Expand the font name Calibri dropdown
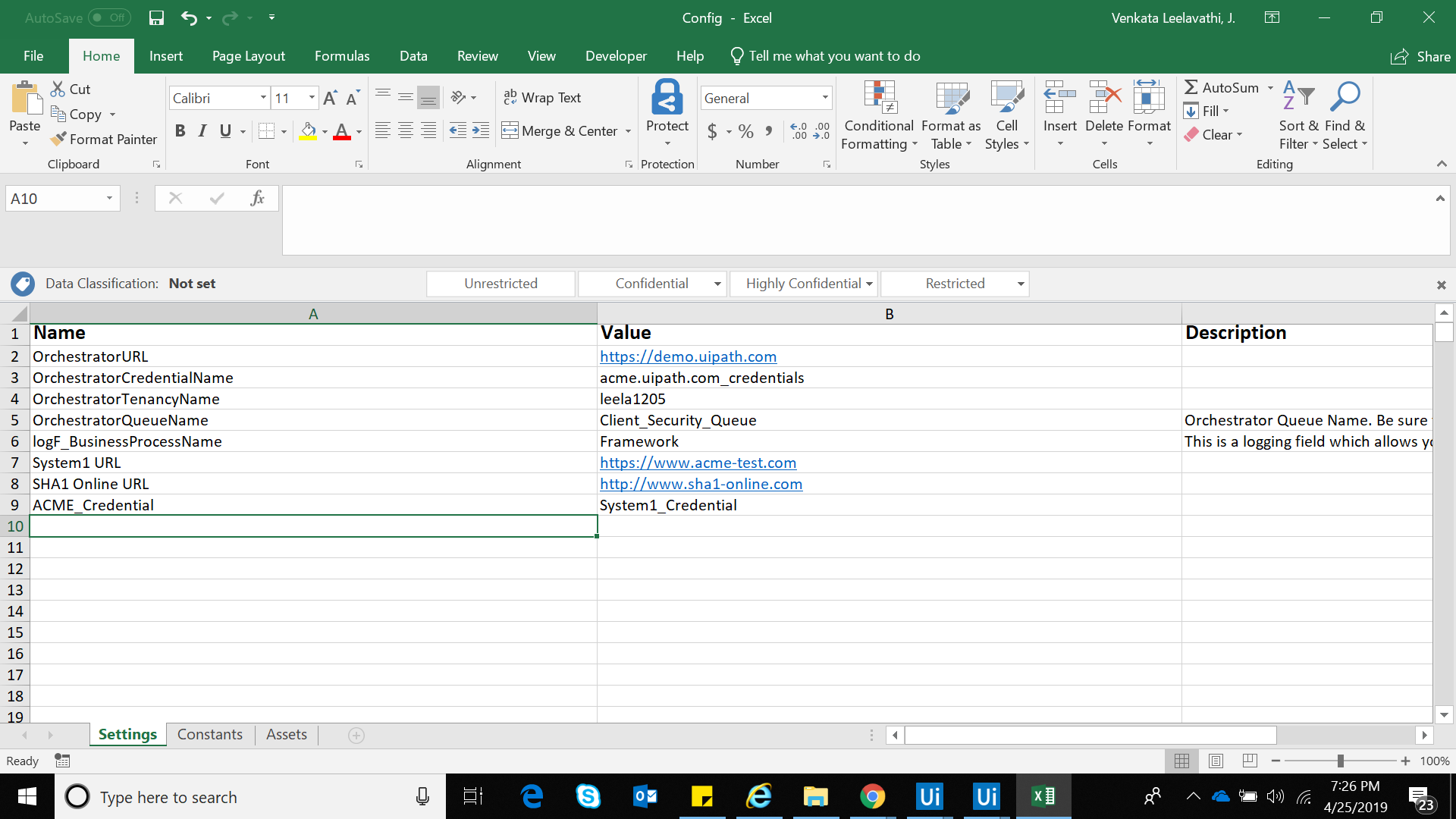1456x819 pixels. (x=263, y=98)
